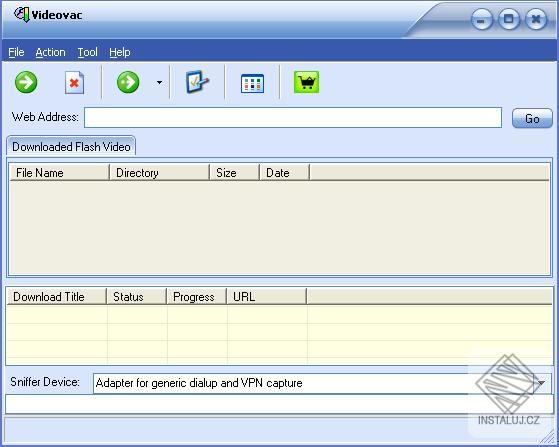Click the colored grid window icon
Viewport: 559px width, 447px height.
tap(252, 83)
